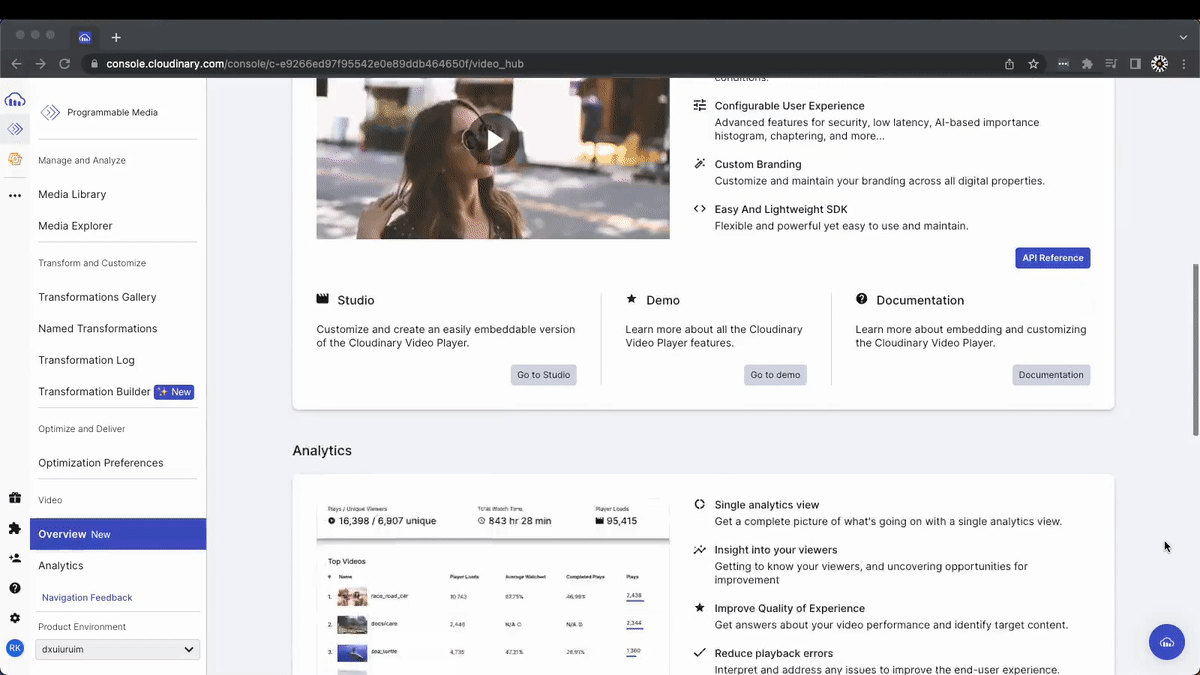Click the browser forward arrow

pyautogui.click(x=40, y=64)
